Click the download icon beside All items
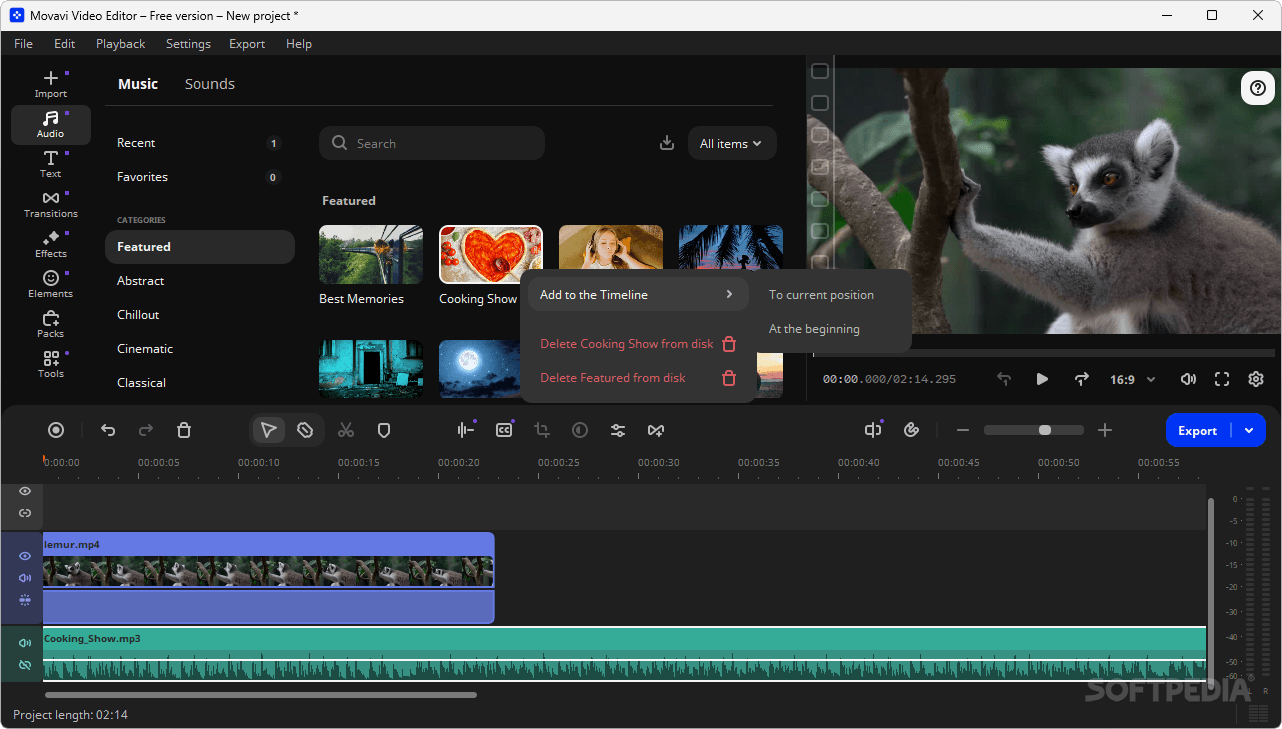1282x729 pixels. 667,143
